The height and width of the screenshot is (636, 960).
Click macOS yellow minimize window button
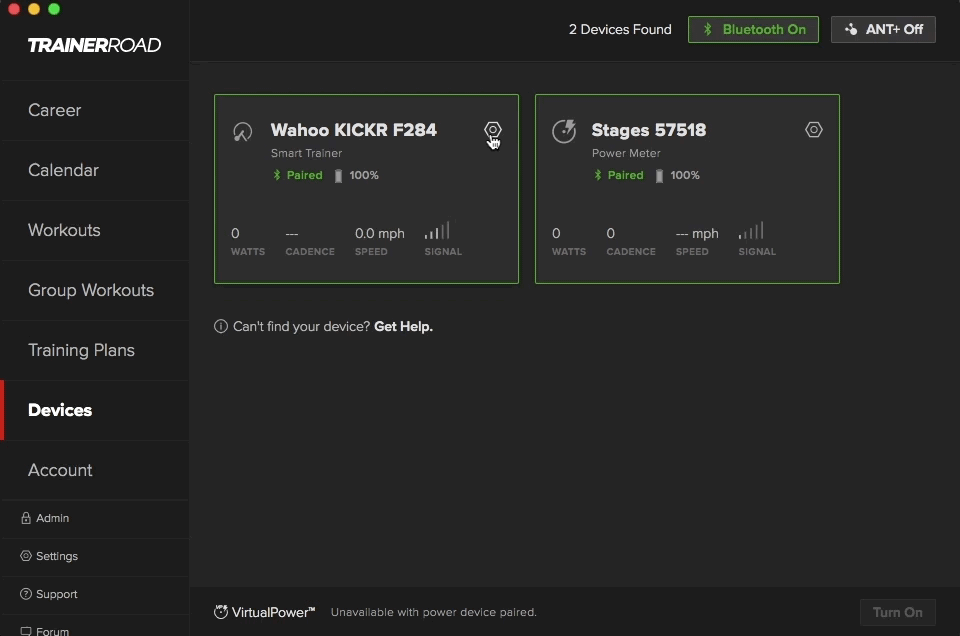(x=34, y=9)
